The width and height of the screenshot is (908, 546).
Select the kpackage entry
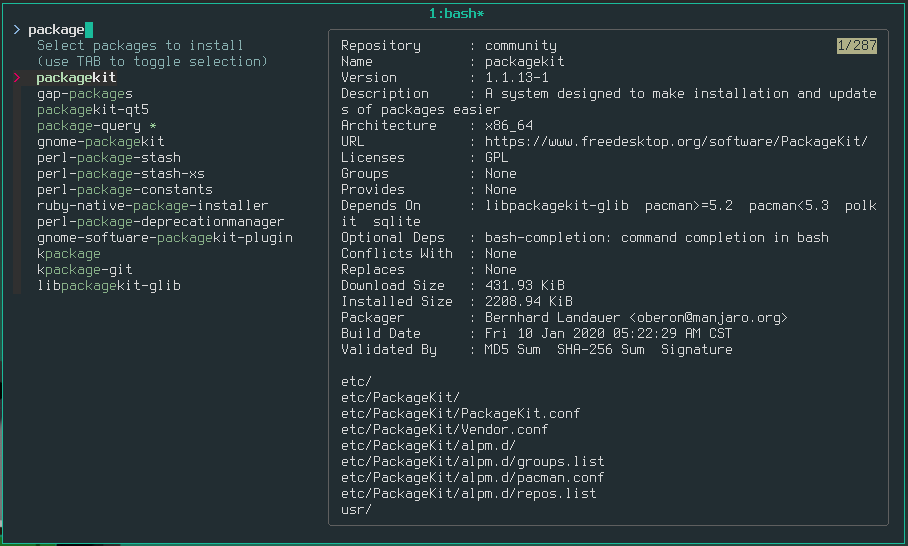click(68, 254)
